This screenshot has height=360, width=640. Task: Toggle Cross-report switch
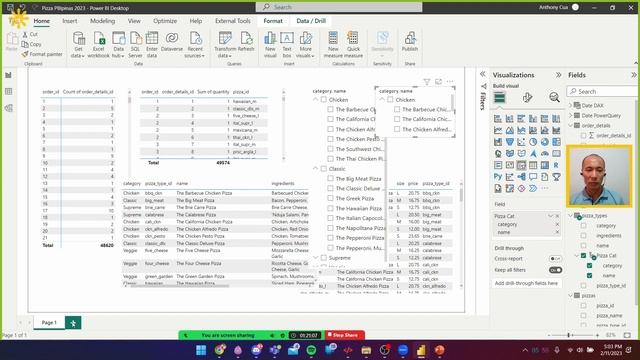pyautogui.click(x=555, y=259)
